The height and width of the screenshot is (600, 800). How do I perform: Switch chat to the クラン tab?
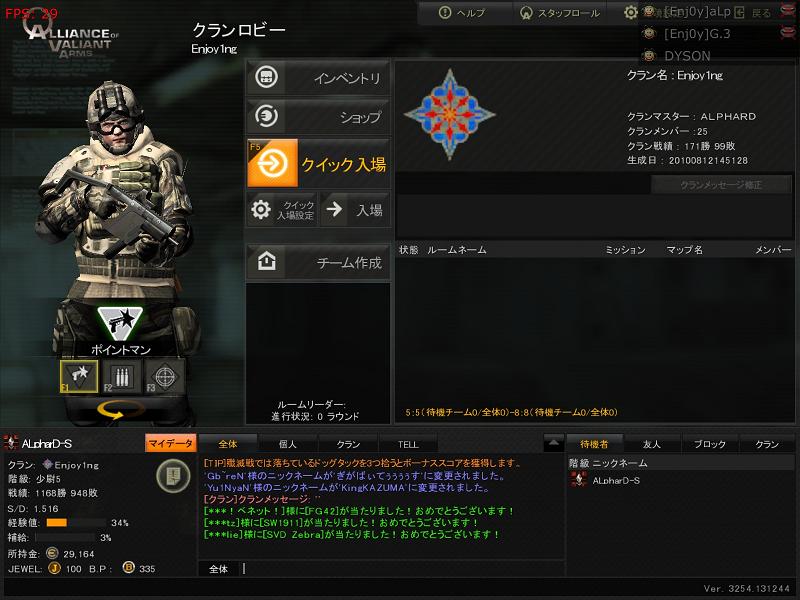[348, 444]
